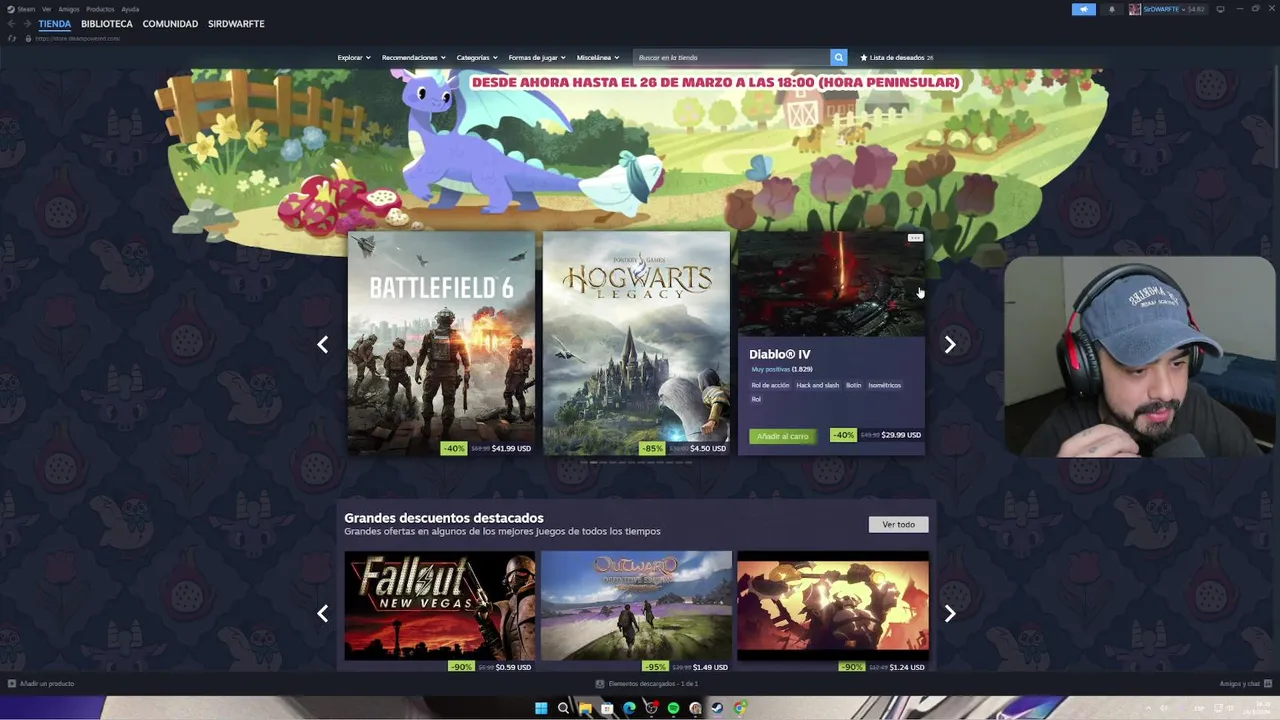This screenshot has height=720, width=1280.
Task: Click the wishlist star icon
Action: (x=864, y=57)
